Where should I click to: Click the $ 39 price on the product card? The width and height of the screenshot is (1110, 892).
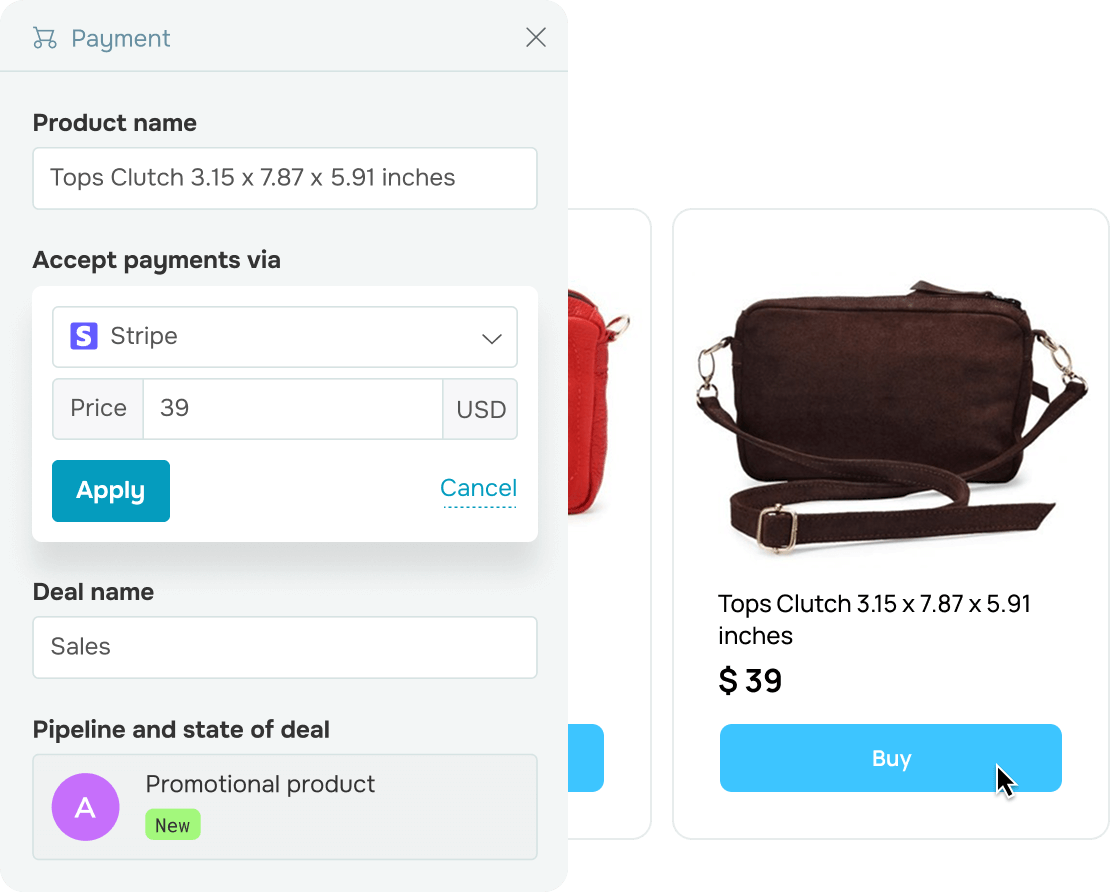(x=750, y=681)
